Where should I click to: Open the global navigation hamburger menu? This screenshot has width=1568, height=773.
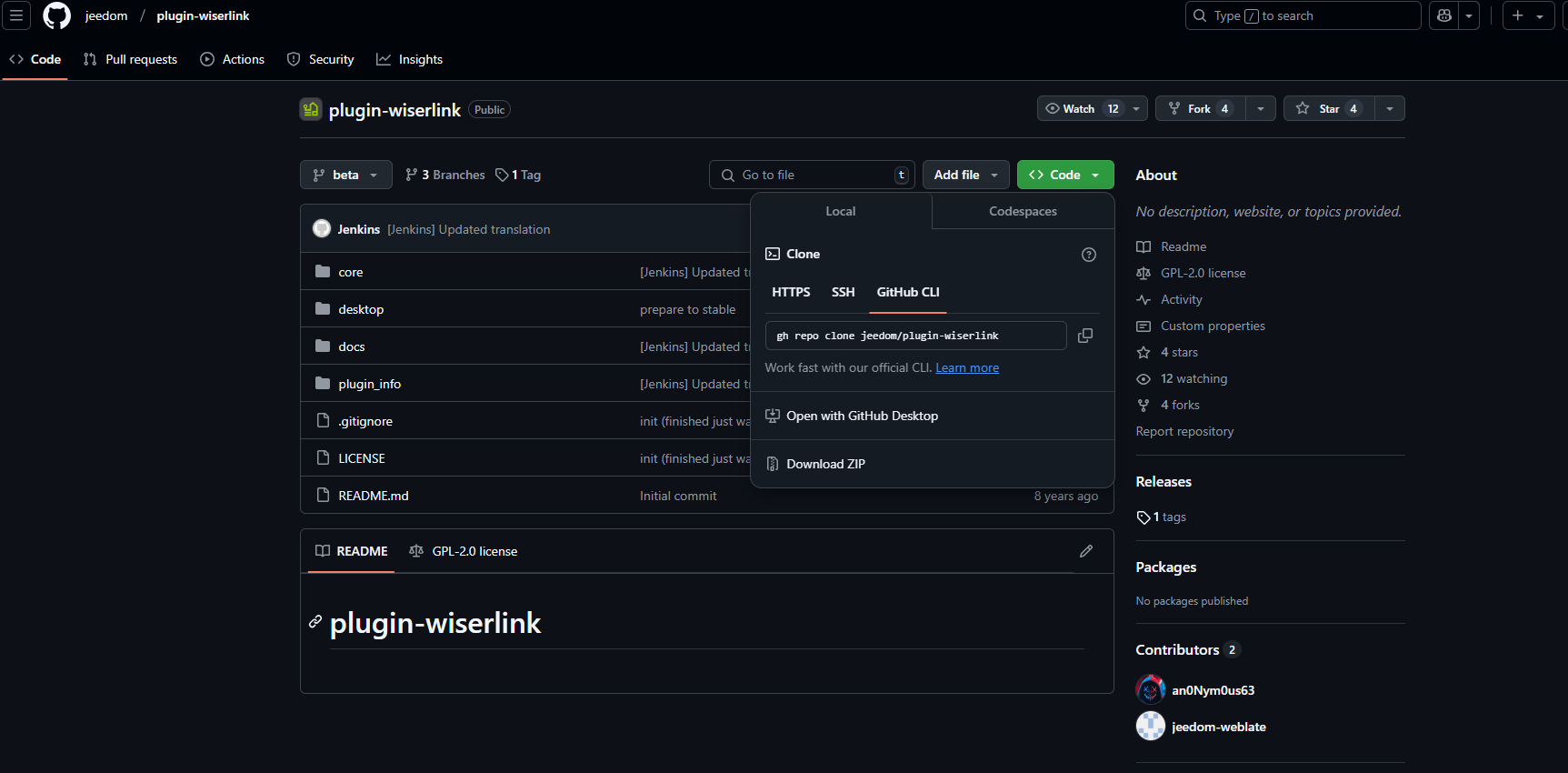[x=16, y=15]
